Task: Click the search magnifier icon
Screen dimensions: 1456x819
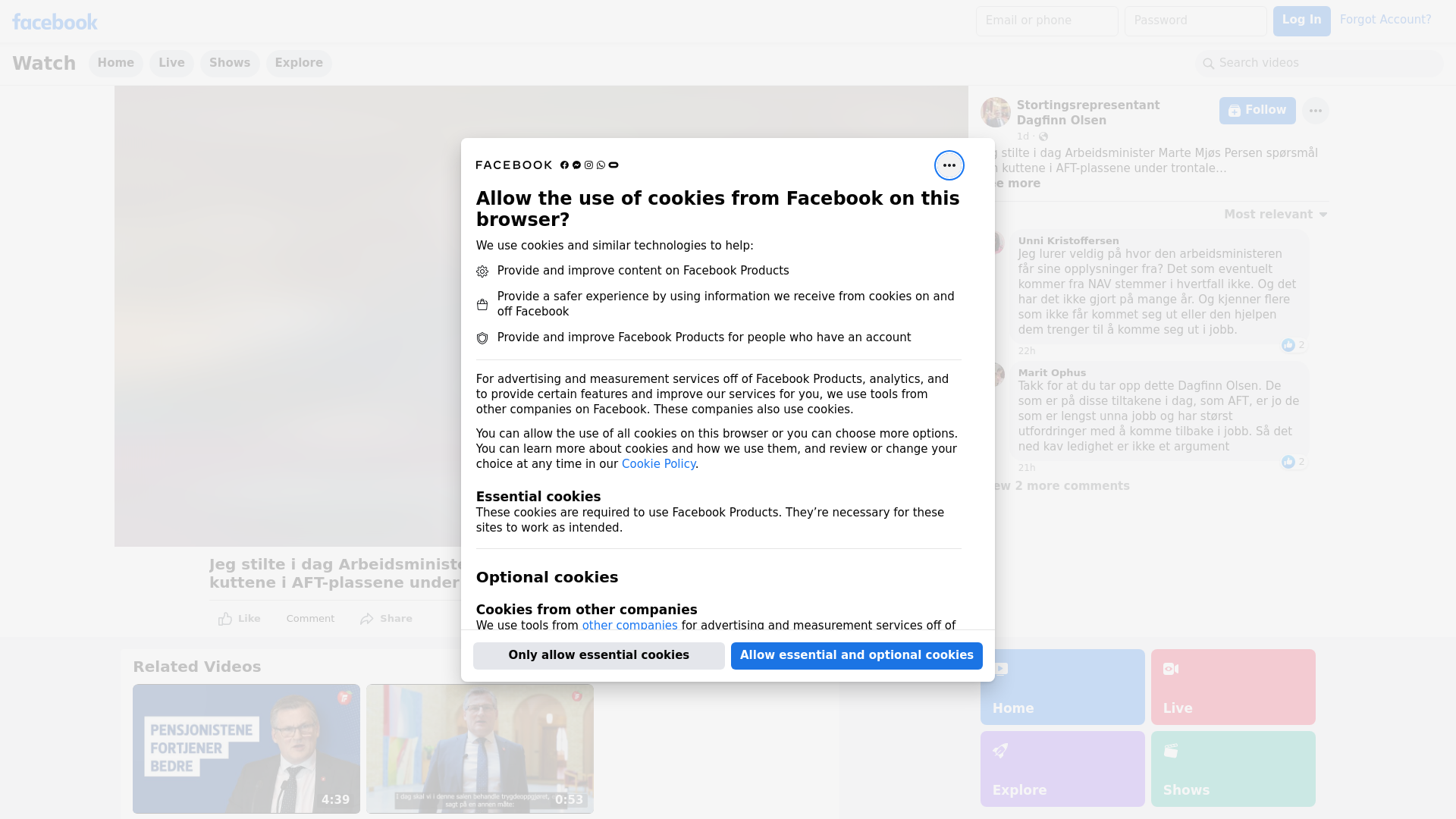Action: click(x=1209, y=64)
